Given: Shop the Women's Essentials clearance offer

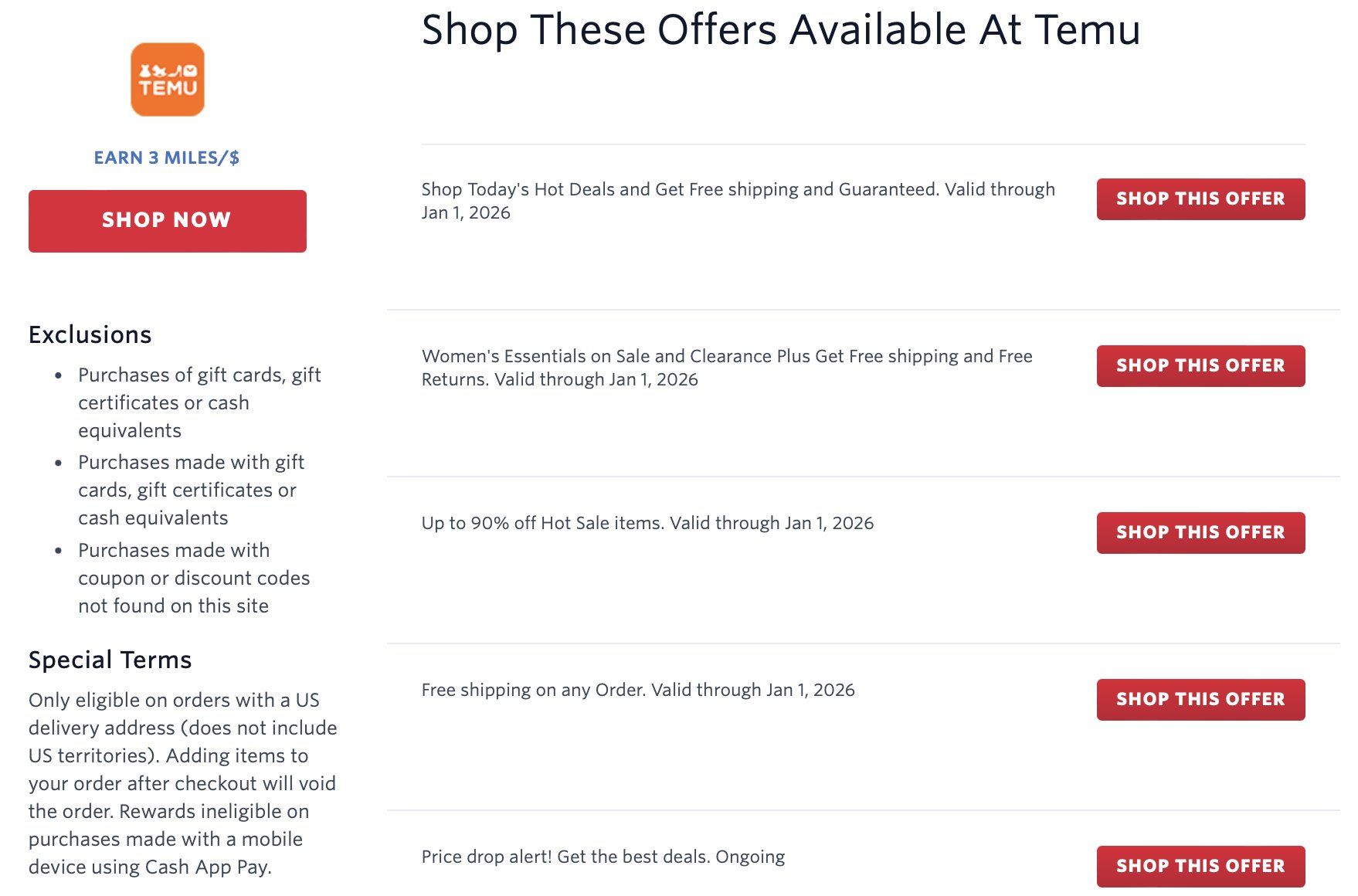Looking at the screenshot, I should pyautogui.click(x=1200, y=366).
